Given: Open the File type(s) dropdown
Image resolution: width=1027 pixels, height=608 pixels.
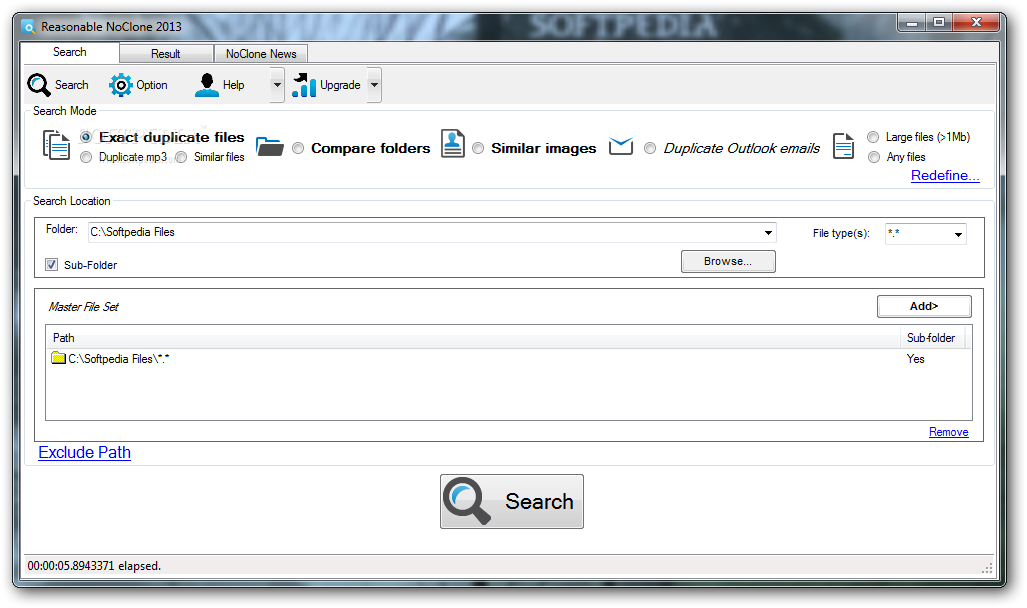Looking at the screenshot, I should pyautogui.click(x=958, y=234).
